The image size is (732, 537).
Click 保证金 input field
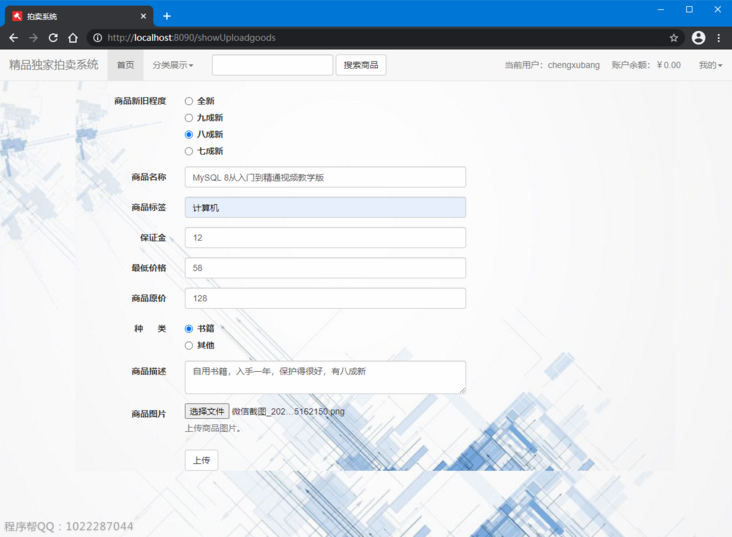[x=325, y=238]
